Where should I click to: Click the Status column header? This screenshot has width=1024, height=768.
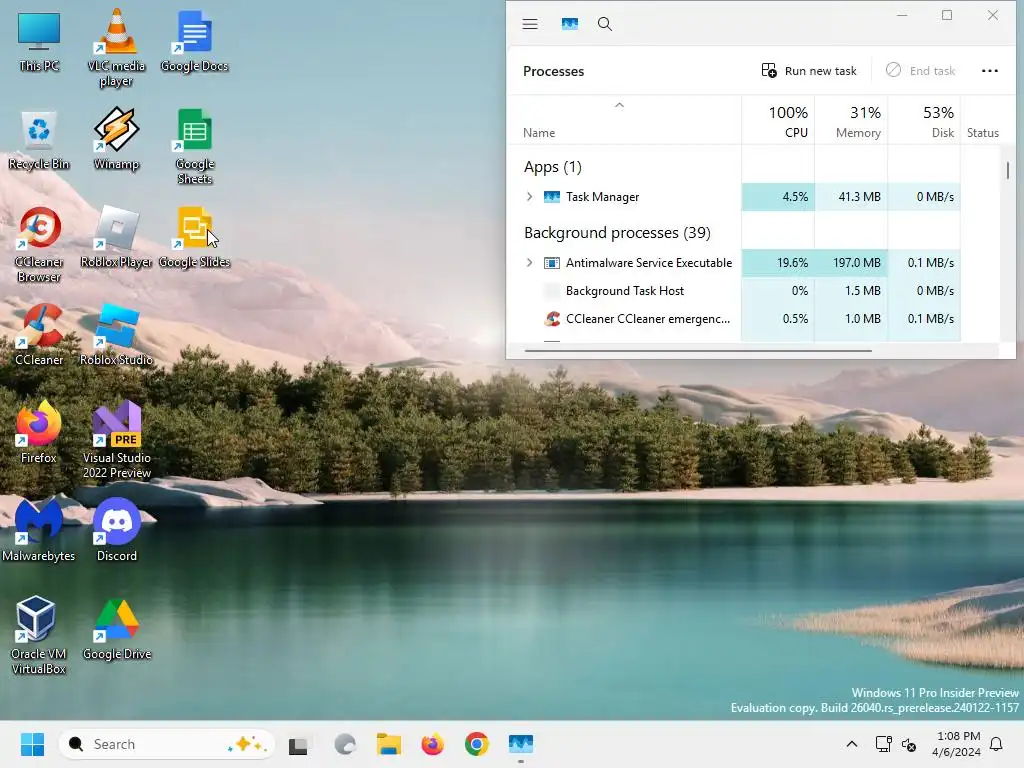(x=982, y=133)
